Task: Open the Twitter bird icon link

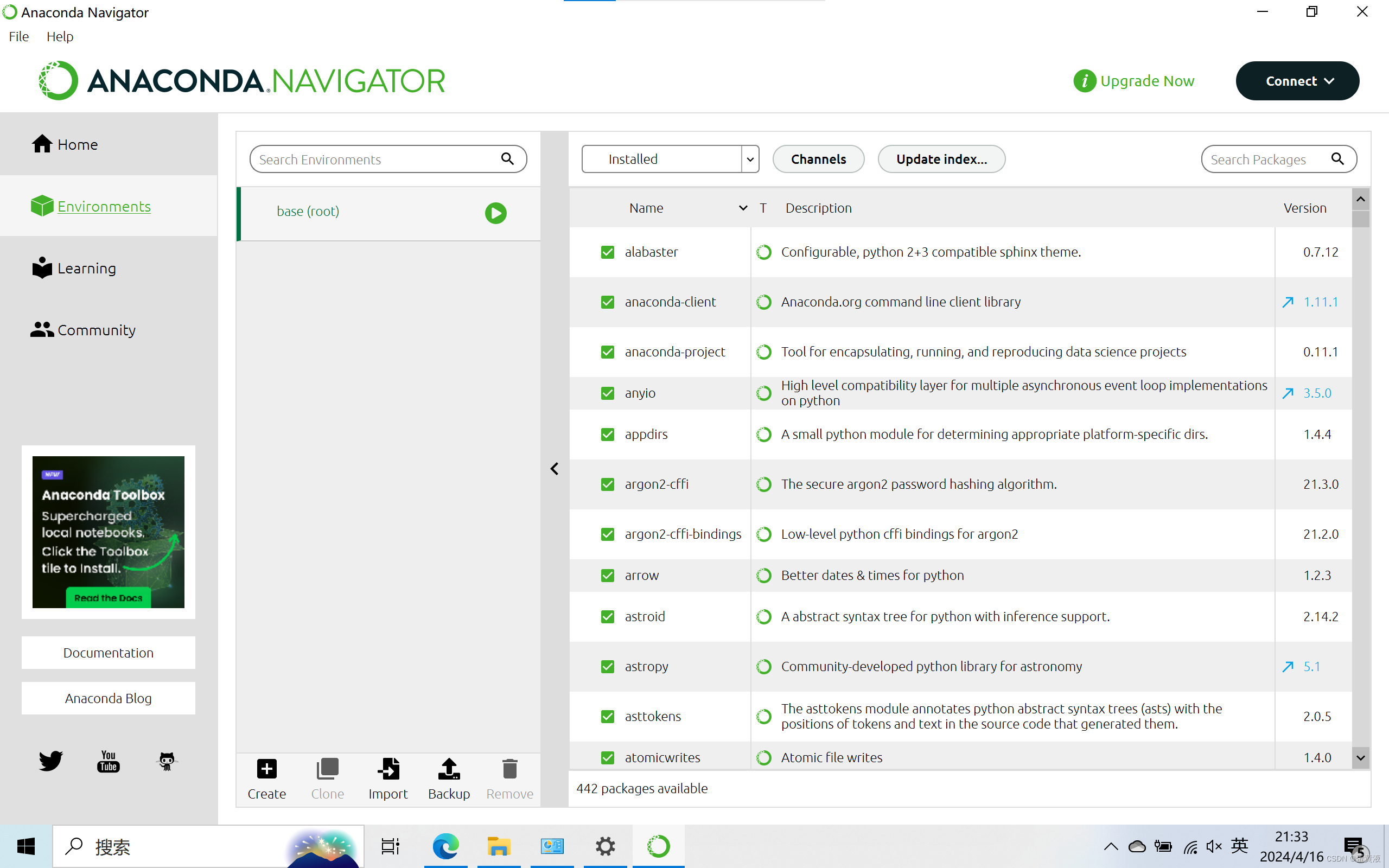Action: (50, 761)
